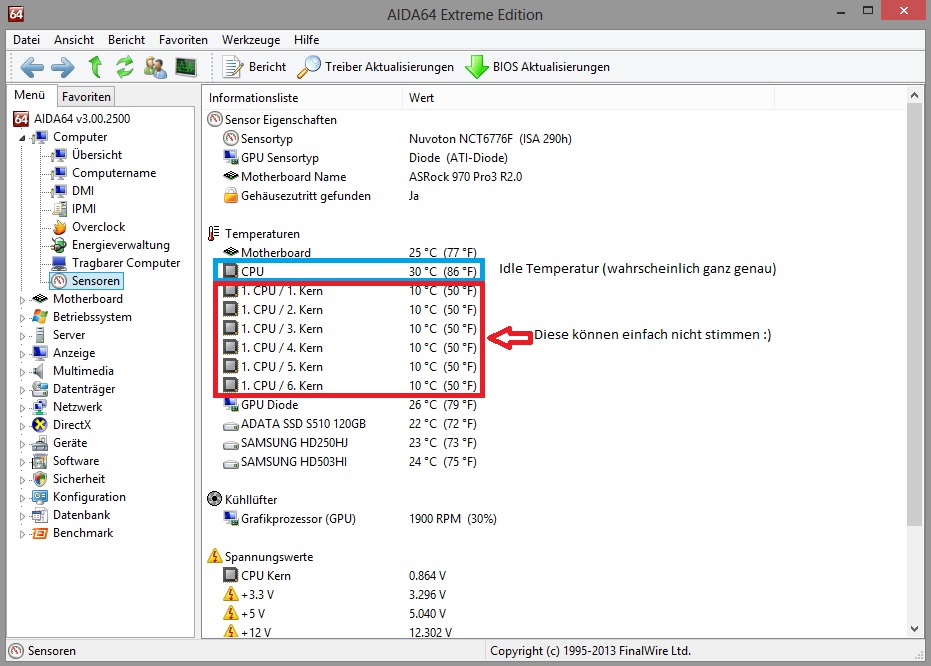The image size is (931, 666).
Task: Select Computername in the tree
Action: pyautogui.click(x=114, y=173)
